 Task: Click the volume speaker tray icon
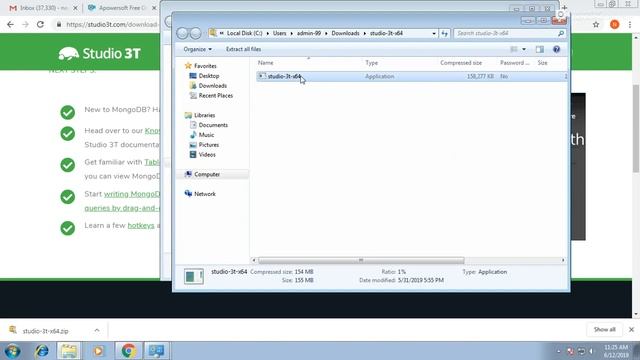tap(591, 351)
